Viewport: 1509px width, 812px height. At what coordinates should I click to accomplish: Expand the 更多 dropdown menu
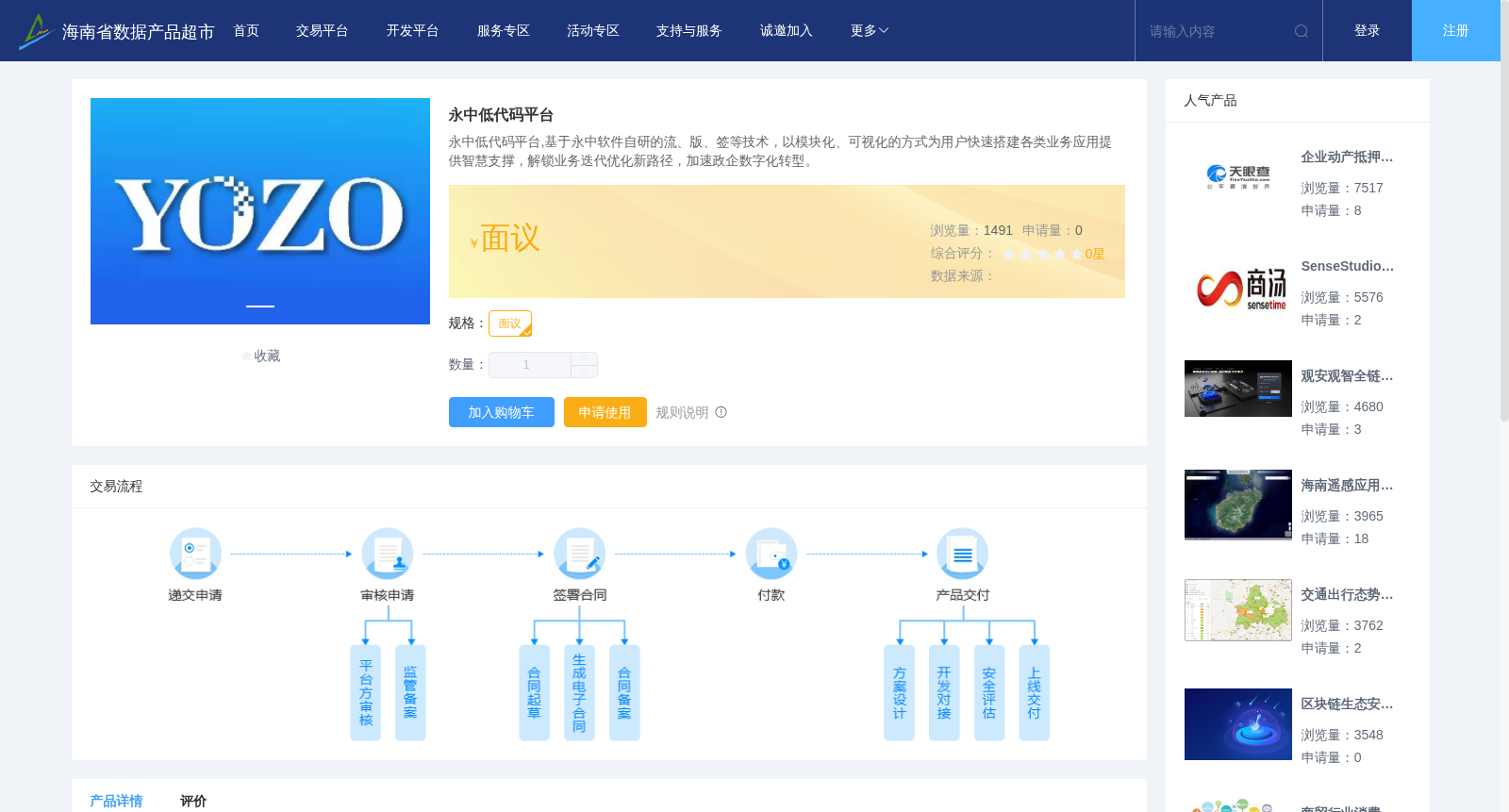coord(870,31)
